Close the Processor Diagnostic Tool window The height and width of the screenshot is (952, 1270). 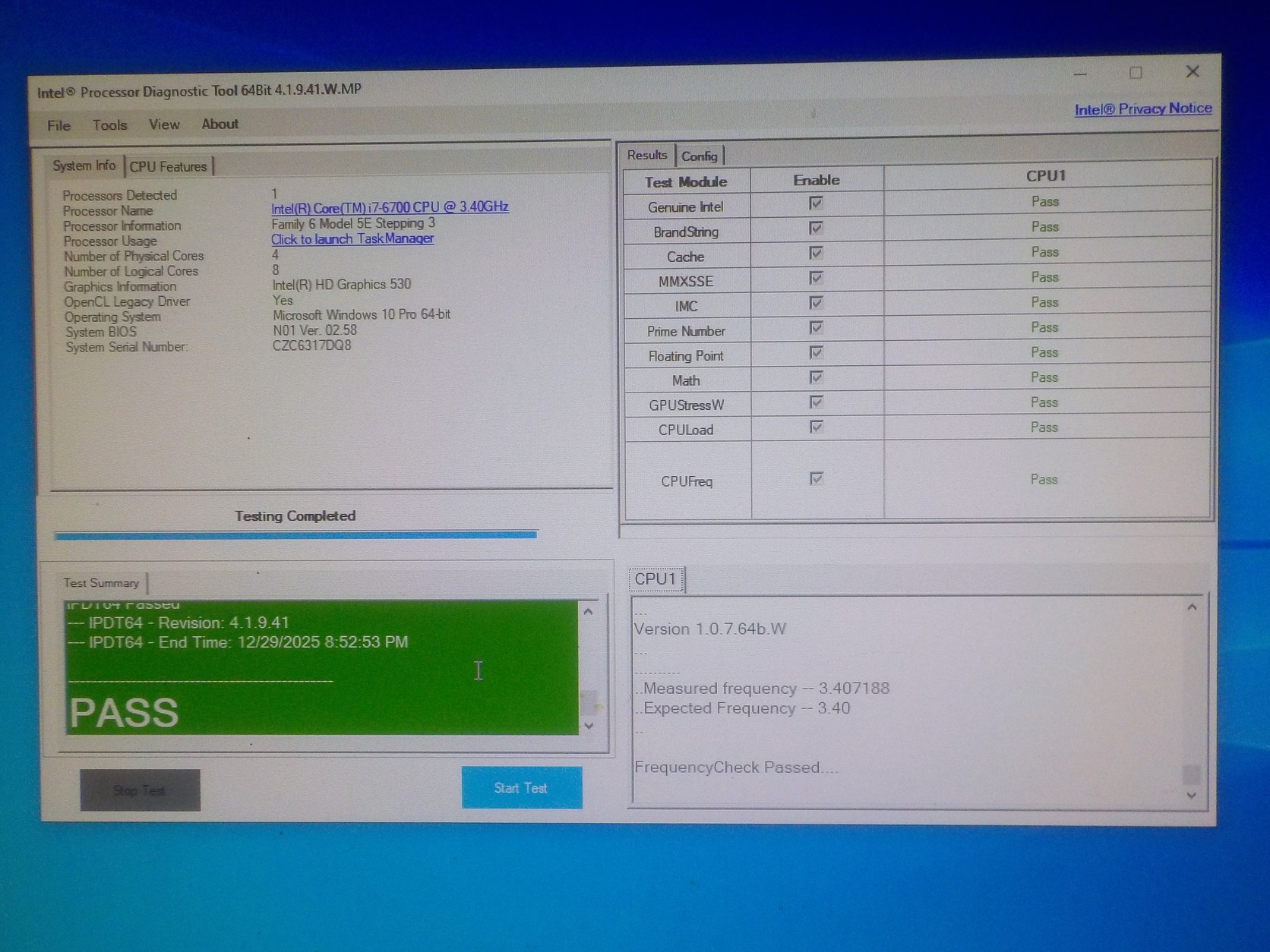pyautogui.click(x=1192, y=71)
